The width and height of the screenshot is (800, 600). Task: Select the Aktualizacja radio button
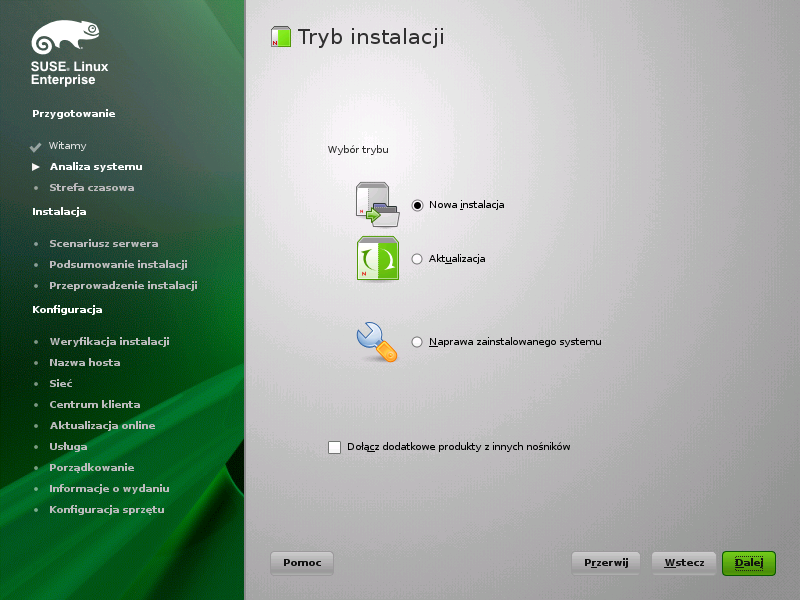pyautogui.click(x=417, y=259)
